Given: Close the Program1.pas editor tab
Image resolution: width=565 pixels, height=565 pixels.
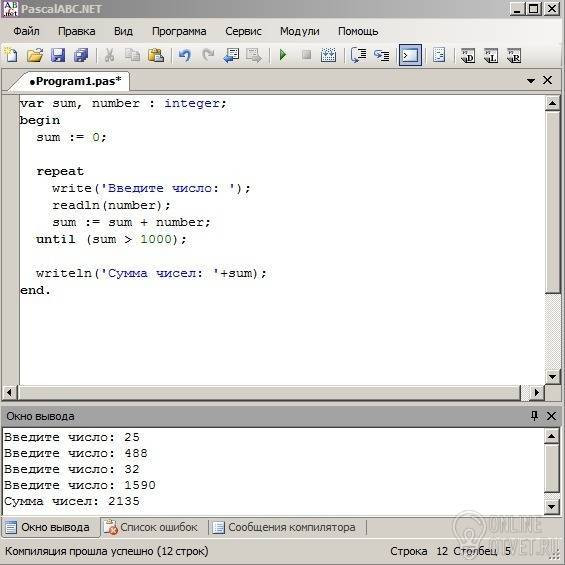Looking at the screenshot, I should pos(547,80).
